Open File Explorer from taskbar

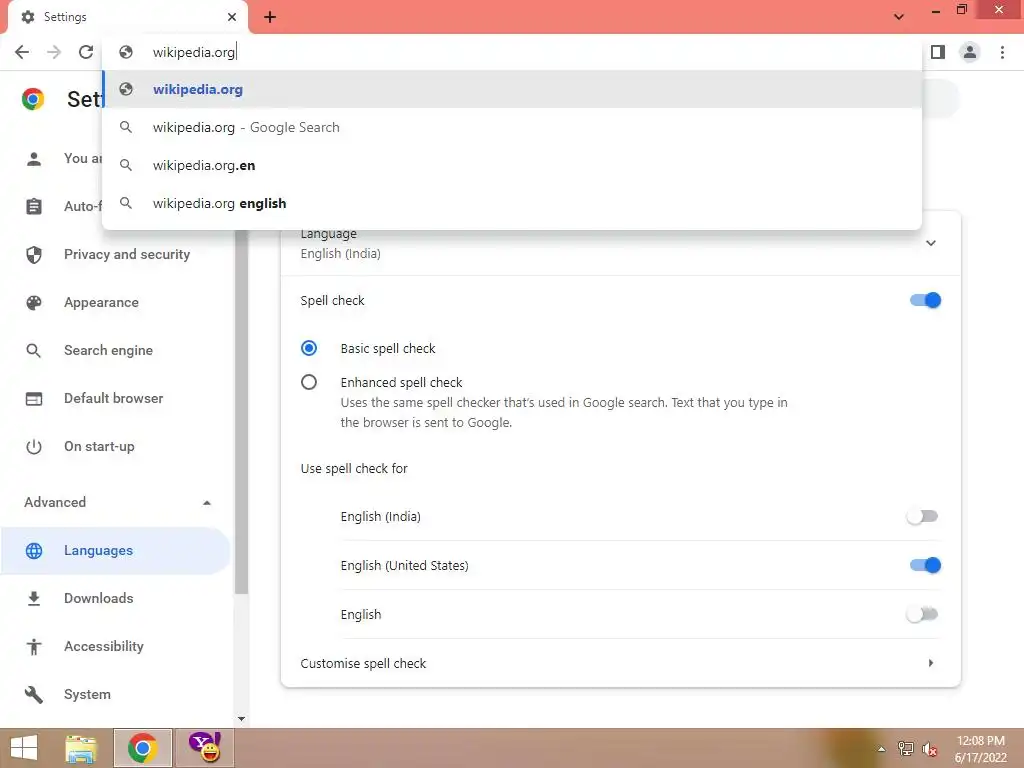(81, 748)
